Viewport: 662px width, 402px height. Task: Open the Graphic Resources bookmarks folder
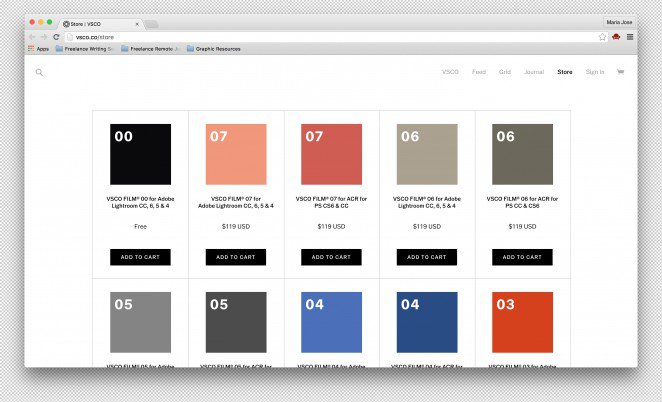point(214,49)
